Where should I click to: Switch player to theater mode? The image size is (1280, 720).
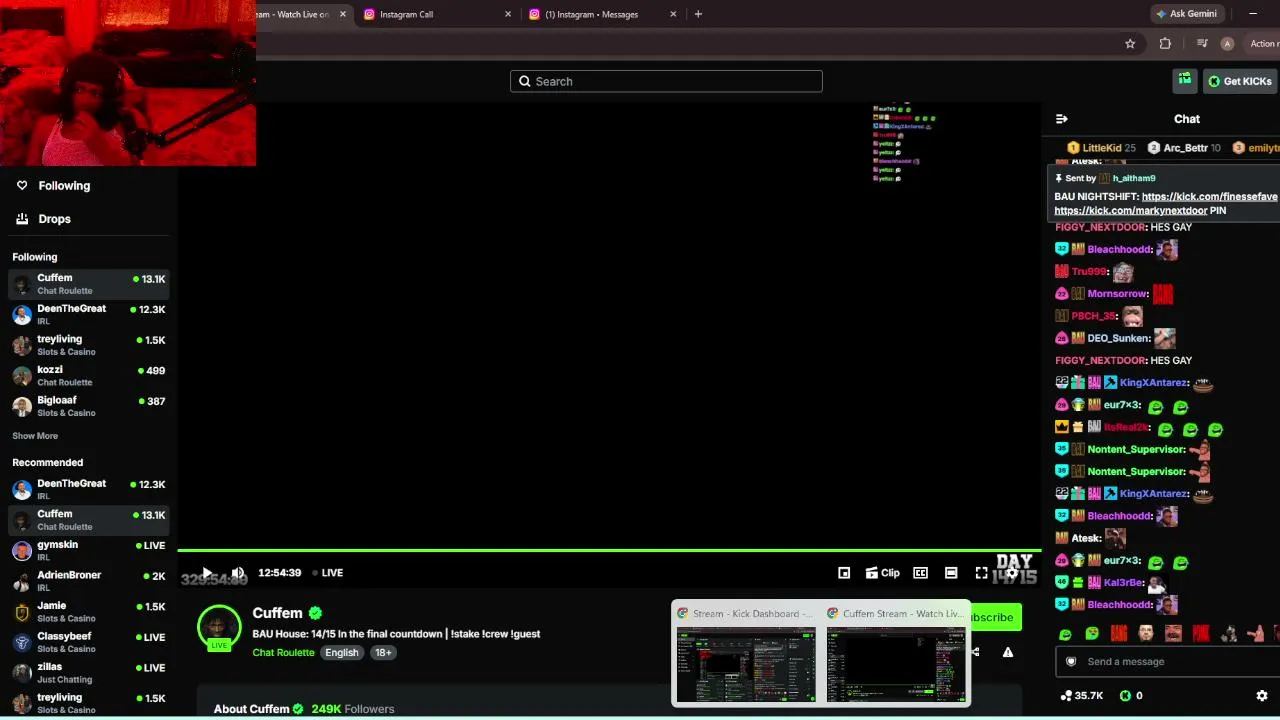tap(951, 573)
